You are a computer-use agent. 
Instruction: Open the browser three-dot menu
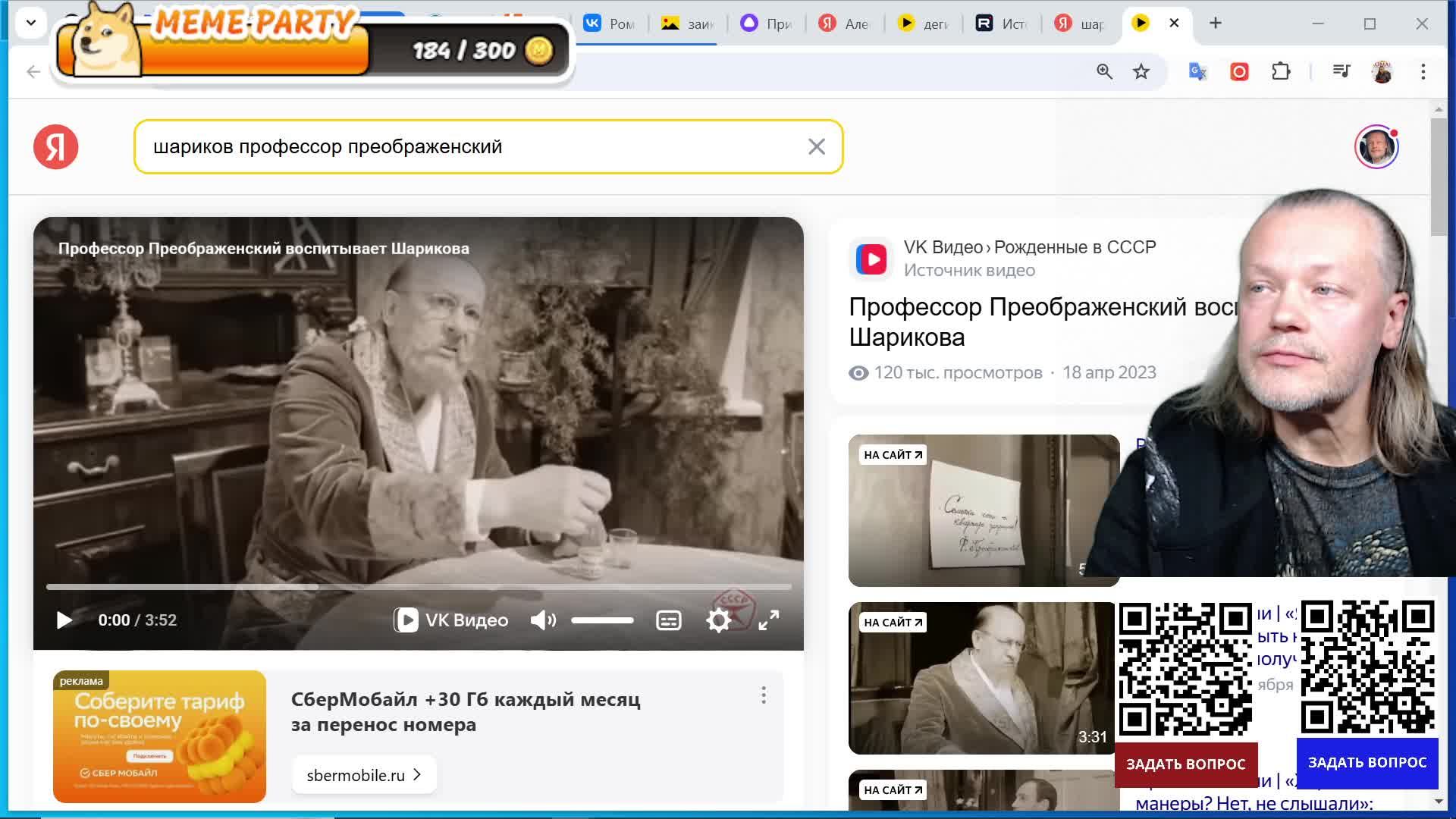[x=1423, y=71]
